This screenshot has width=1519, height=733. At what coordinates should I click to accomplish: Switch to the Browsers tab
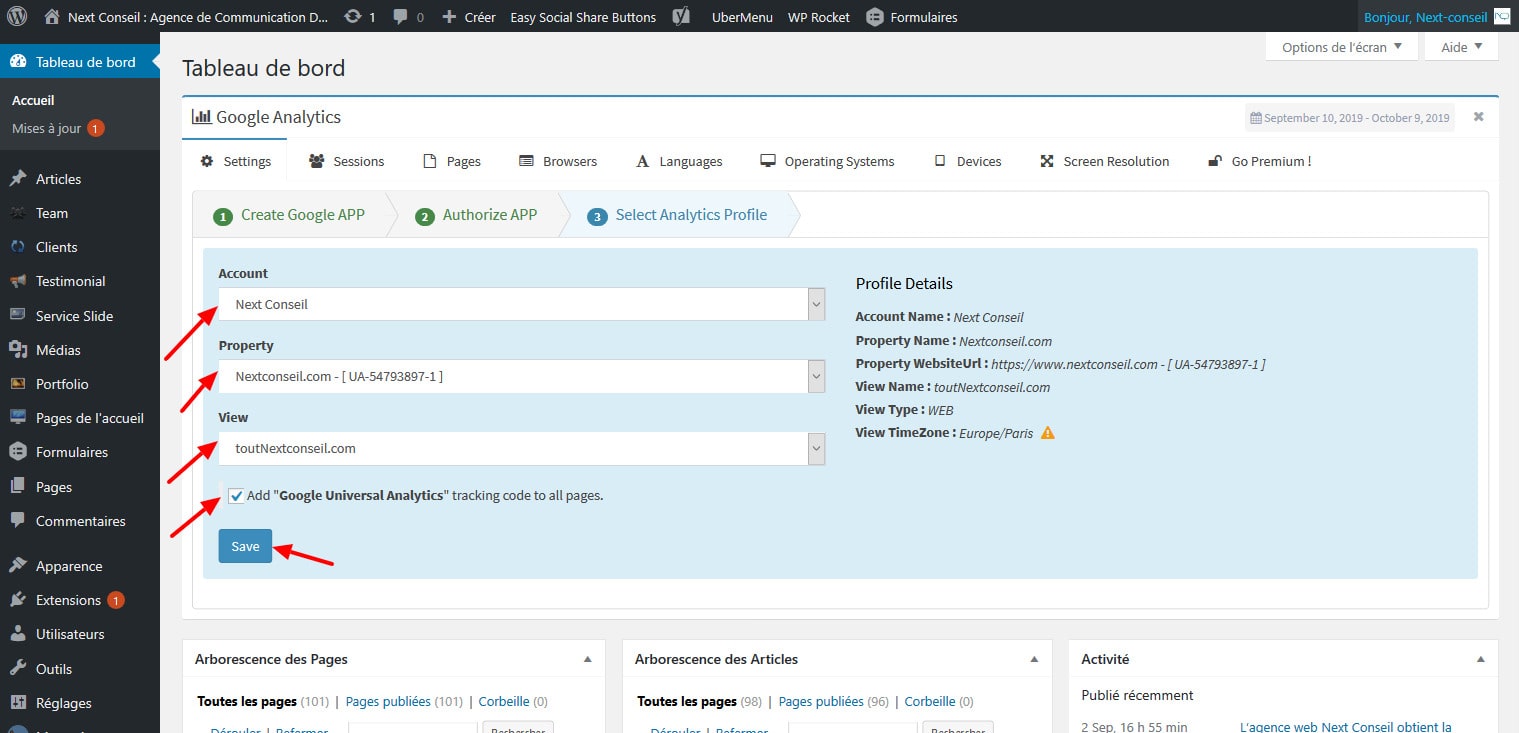[558, 161]
